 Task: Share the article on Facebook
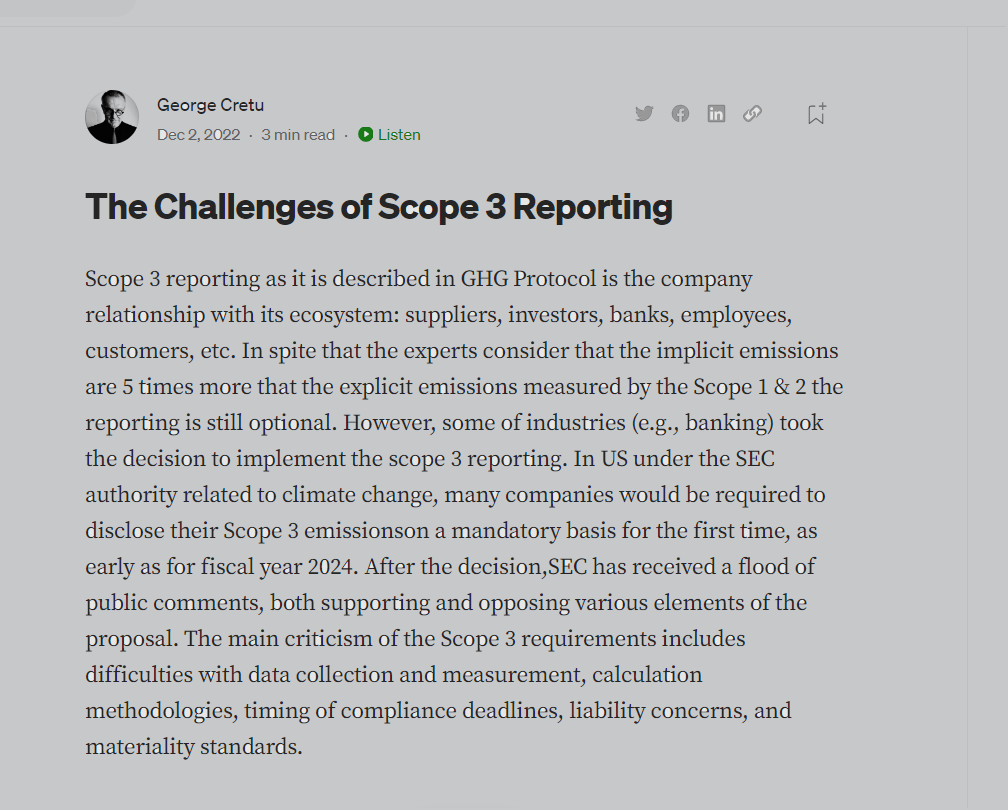[680, 114]
